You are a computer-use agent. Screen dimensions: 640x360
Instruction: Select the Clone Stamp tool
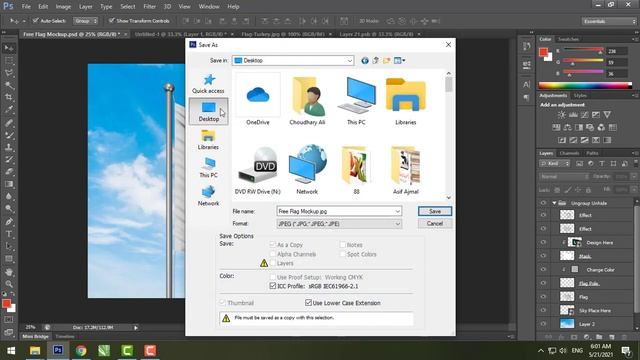coord(9,147)
